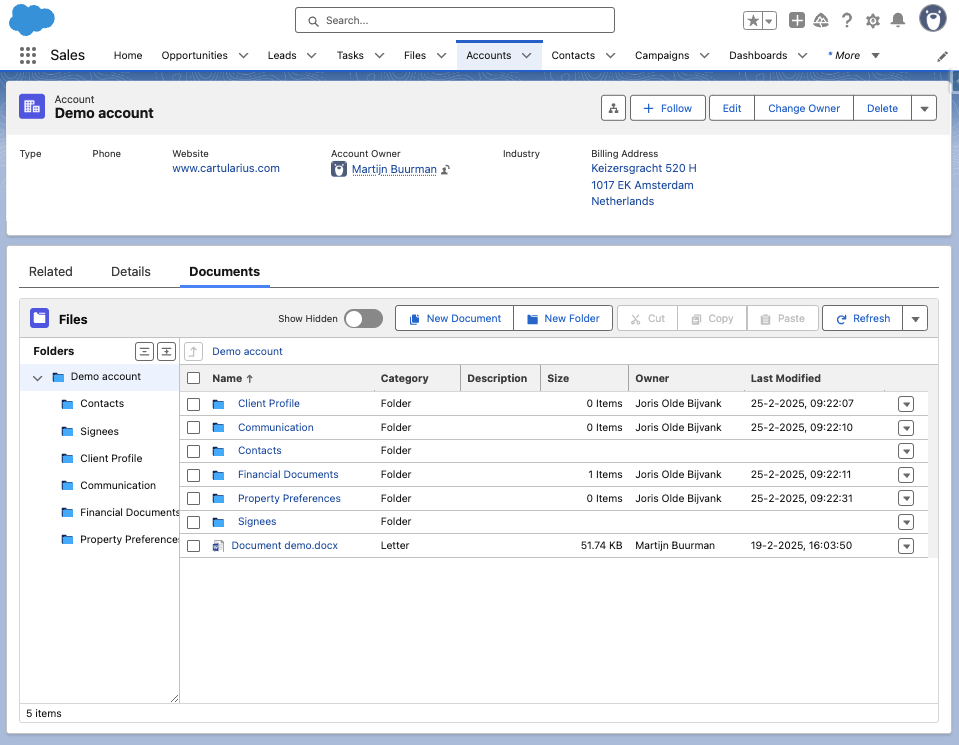The height and width of the screenshot is (745, 959).
Task: Open row actions menu for Client Profile
Action: pos(906,404)
